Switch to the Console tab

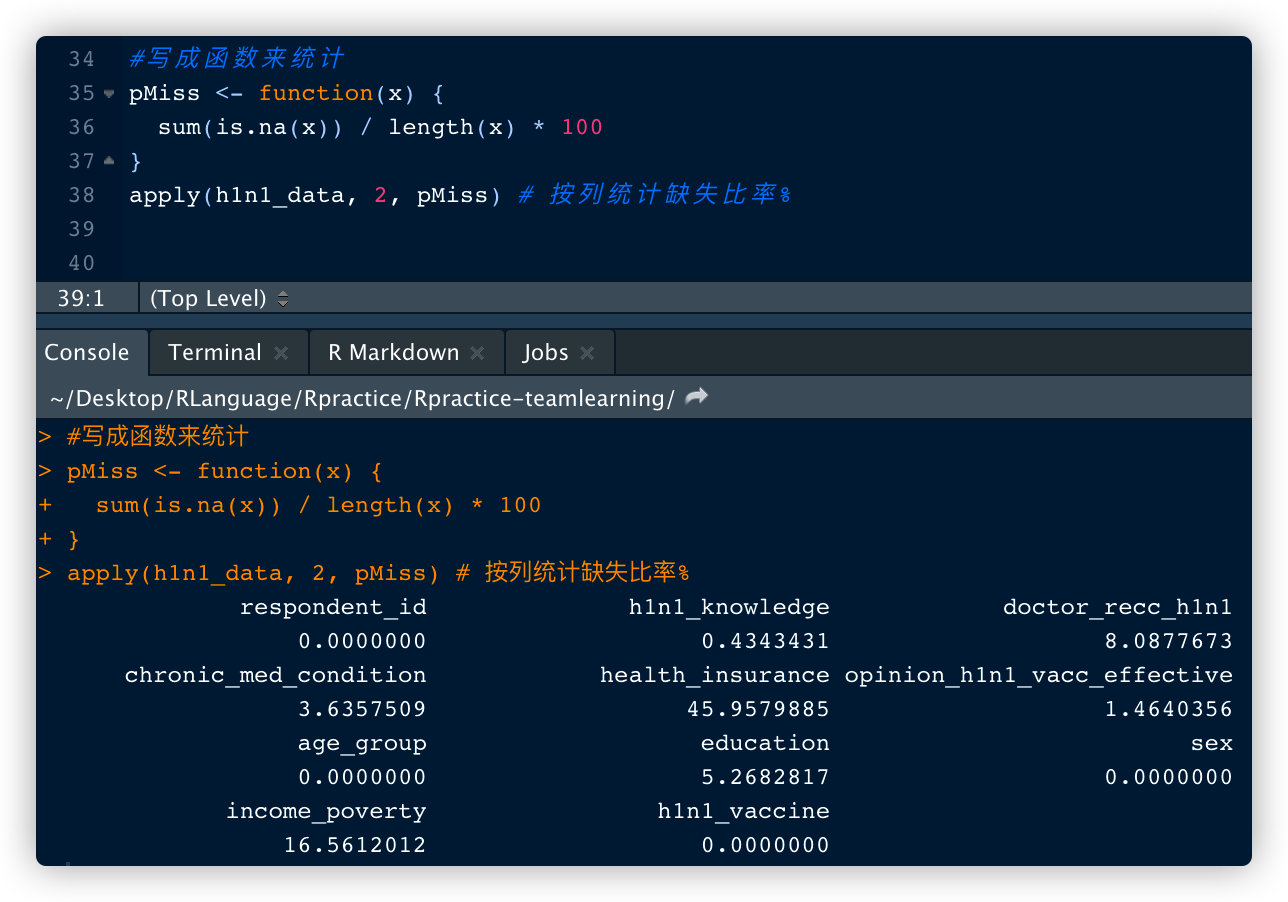pyautogui.click(x=87, y=352)
